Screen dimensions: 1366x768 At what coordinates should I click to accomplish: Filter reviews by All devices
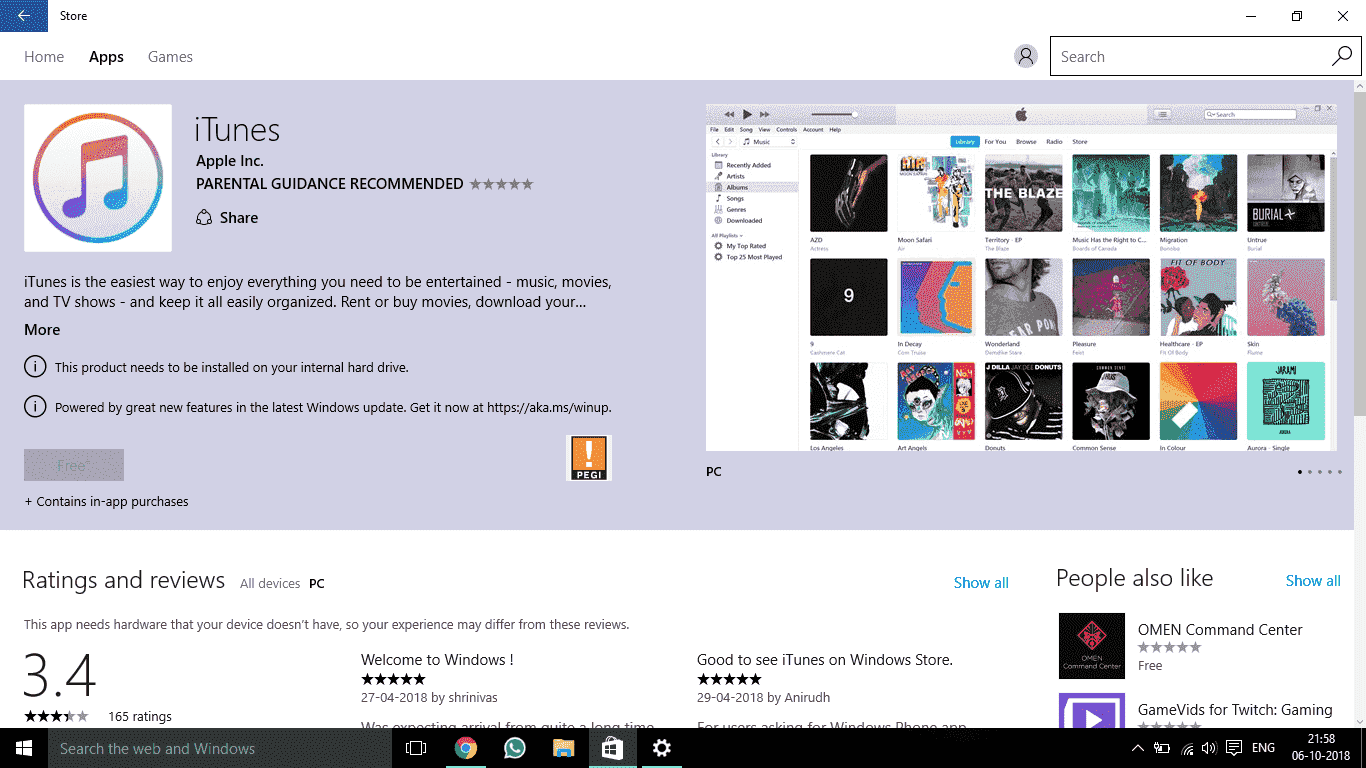click(x=270, y=584)
